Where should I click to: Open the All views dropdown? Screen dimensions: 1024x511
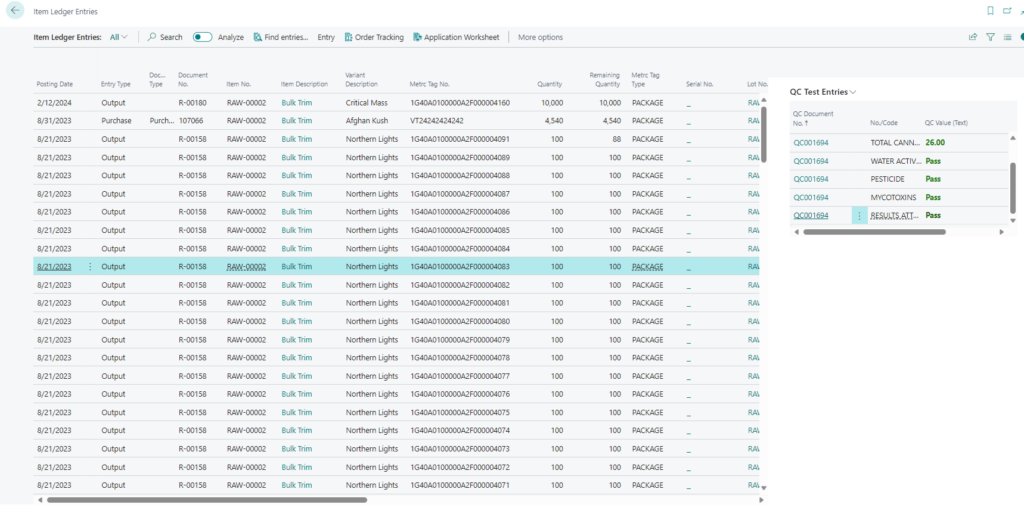pyautogui.click(x=118, y=37)
